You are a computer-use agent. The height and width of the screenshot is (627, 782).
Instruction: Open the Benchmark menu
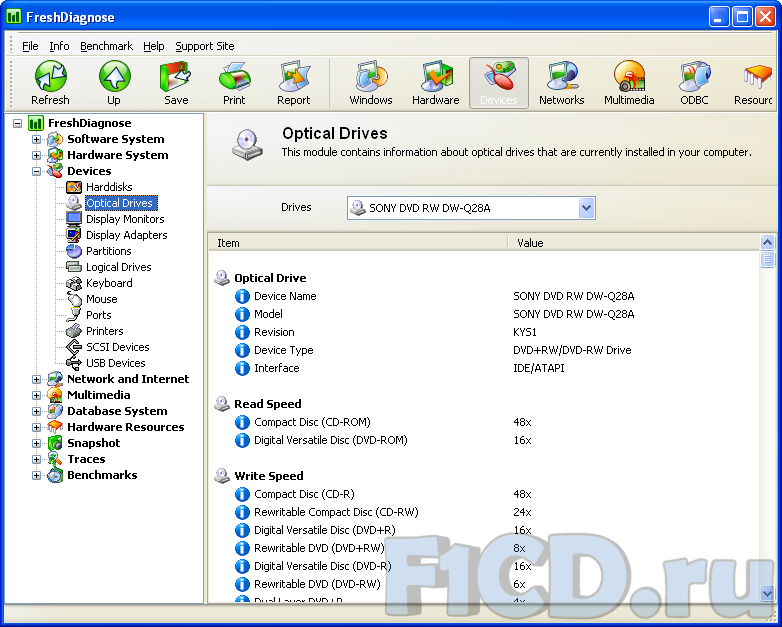(106, 46)
